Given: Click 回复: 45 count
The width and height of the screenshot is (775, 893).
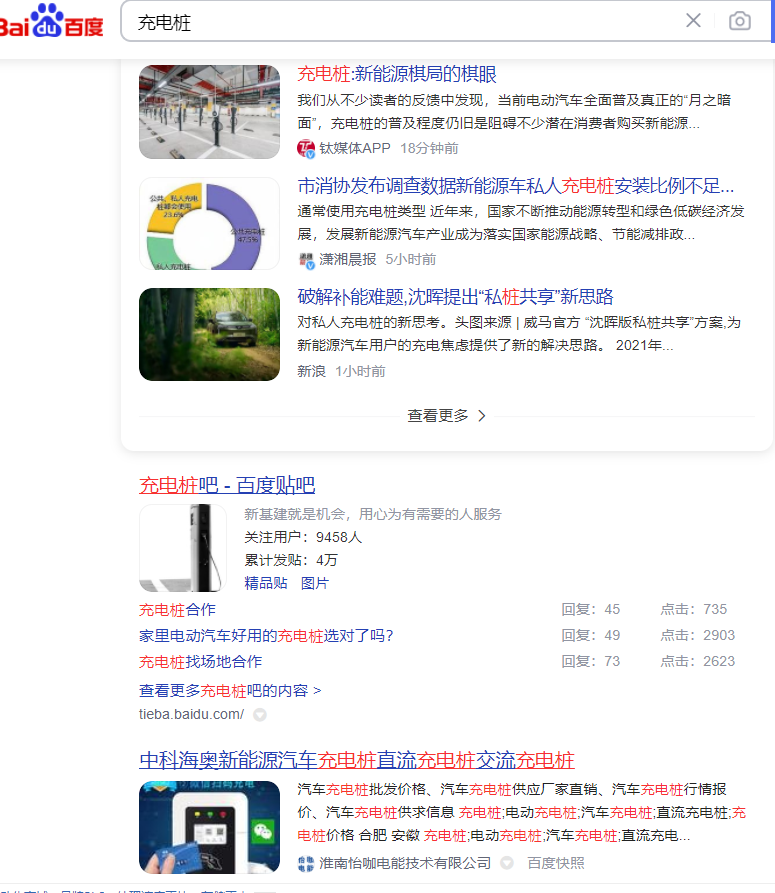Looking at the screenshot, I should point(591,609).
